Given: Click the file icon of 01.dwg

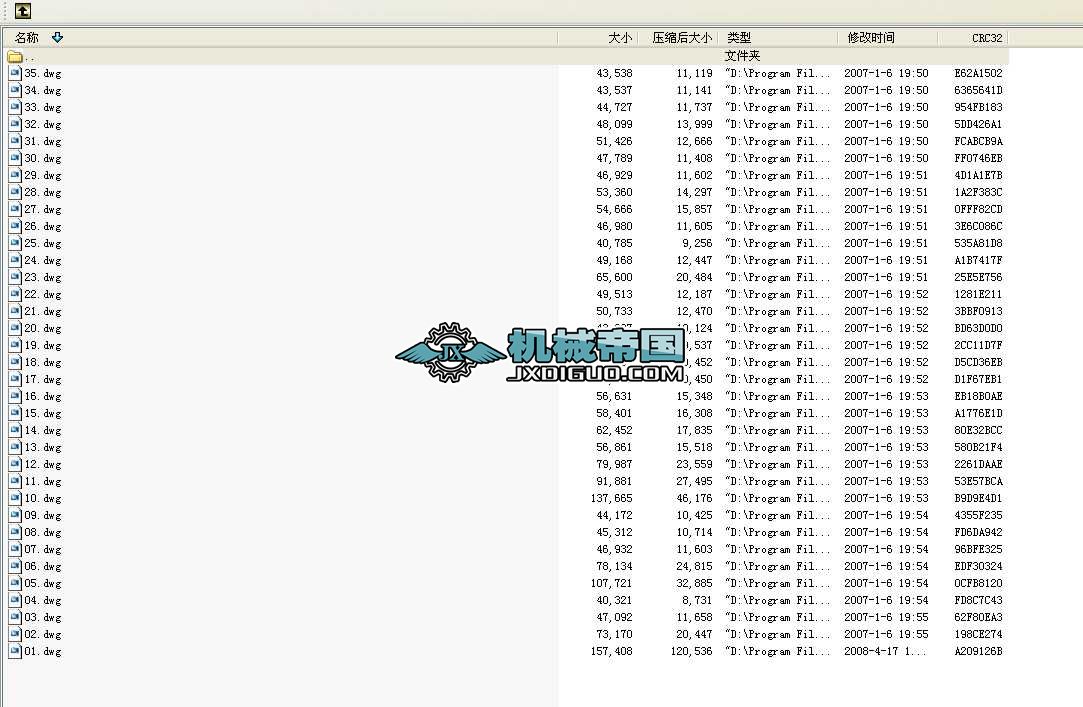Looking at the screenshot, I should 14,651.
